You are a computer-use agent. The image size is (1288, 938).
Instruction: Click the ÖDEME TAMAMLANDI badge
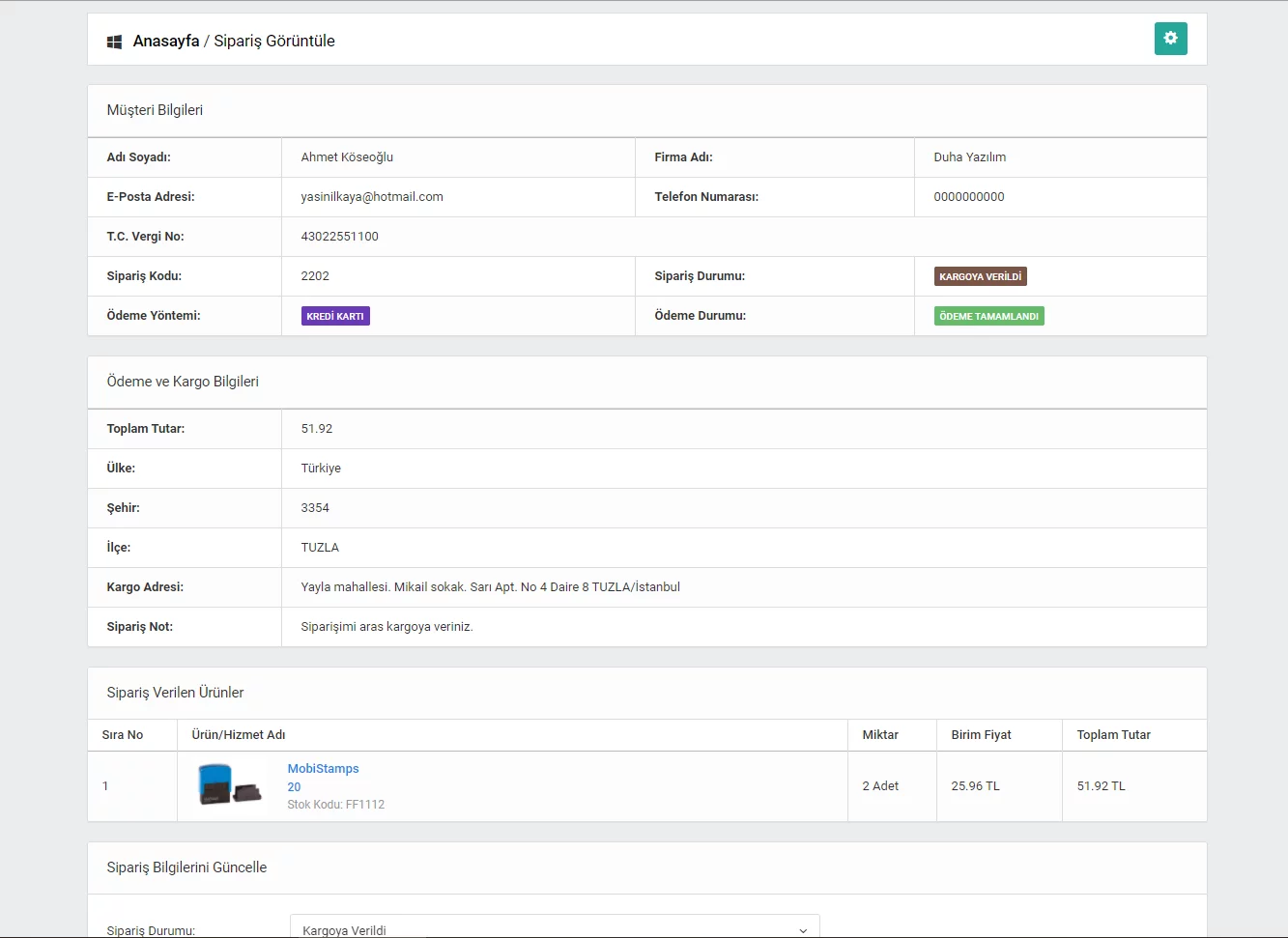(988, 316)
